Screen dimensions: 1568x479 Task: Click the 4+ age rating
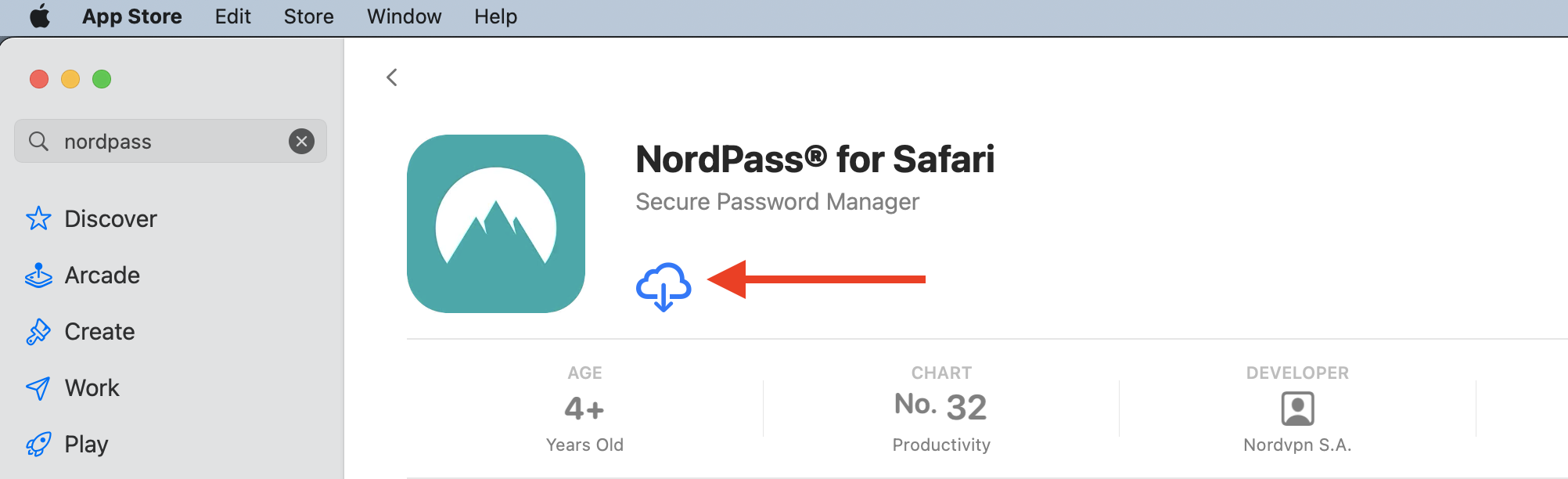pyautogui.click(x=584, y=409)
